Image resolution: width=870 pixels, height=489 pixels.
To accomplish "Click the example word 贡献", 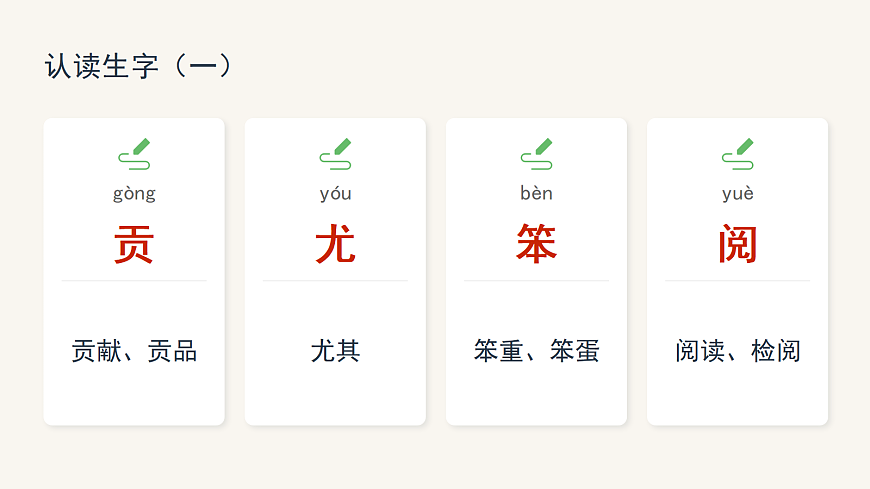I will pyautogui.click(x=96, y=351).
